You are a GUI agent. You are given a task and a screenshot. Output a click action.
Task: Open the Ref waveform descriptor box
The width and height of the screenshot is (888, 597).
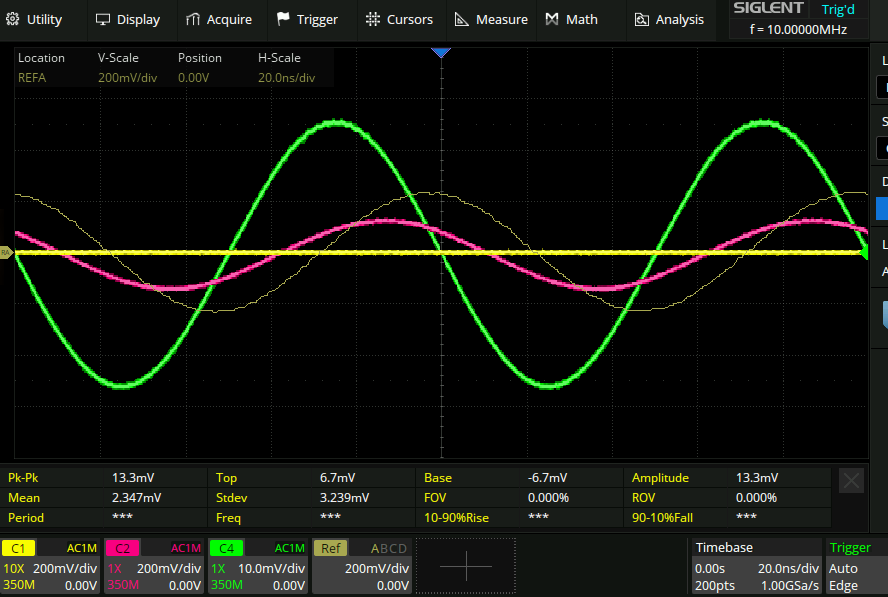pyautogui.click(x=362, y=566)
